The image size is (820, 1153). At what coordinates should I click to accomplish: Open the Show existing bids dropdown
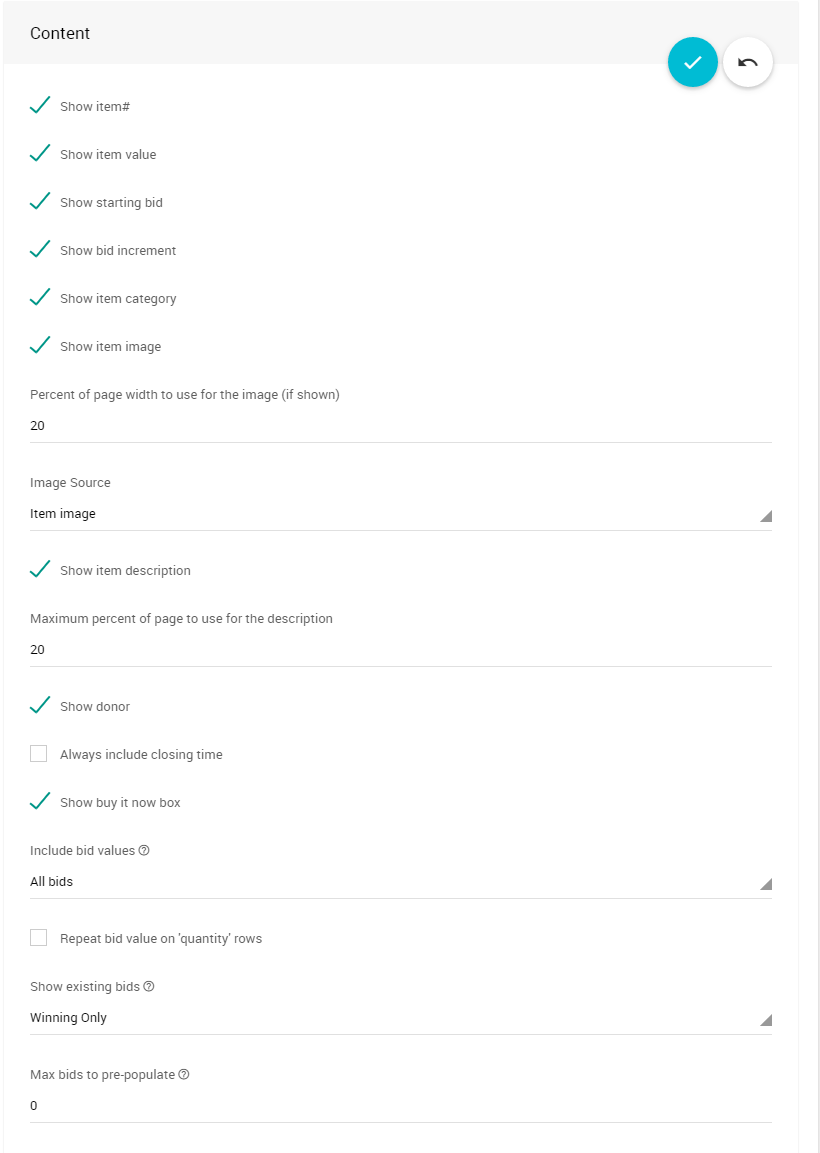point(400,1018)
